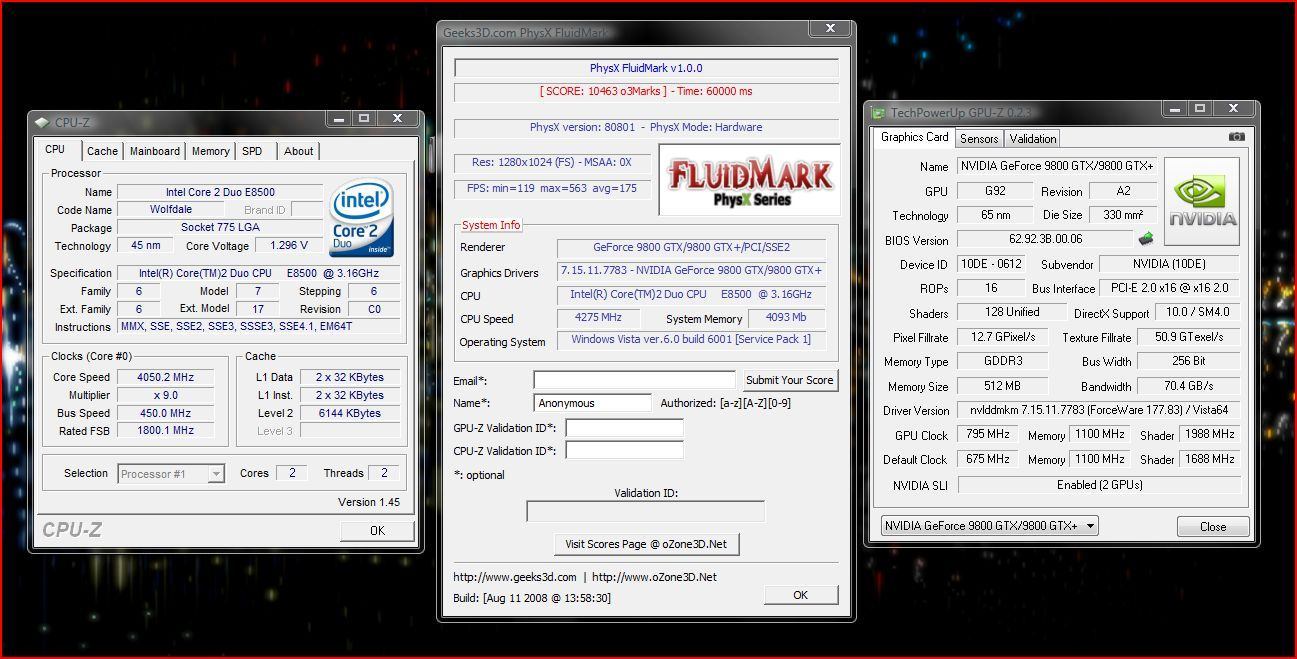Click the NVIDIA logo in GPU-Z
This screenshot has width=1297, height=659.
[x=1202, y=201]
